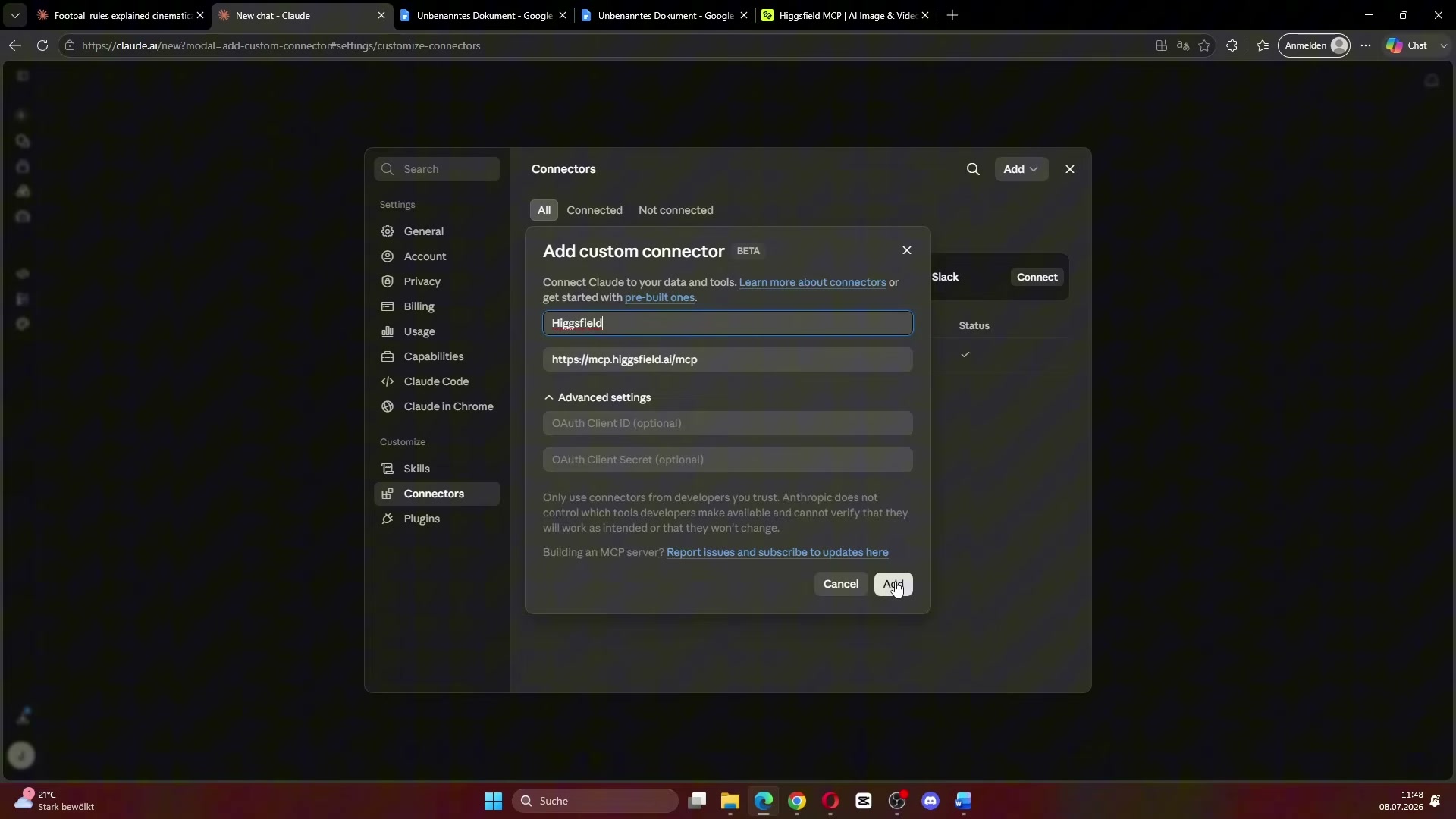Click Add to save the custom connector

[x=893, y=584]
